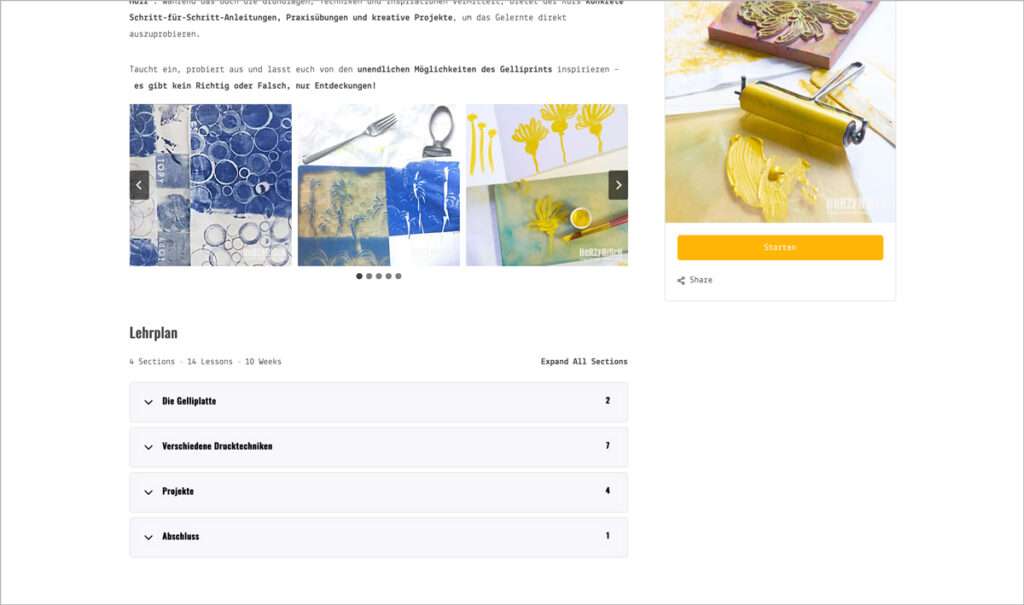The width and height of the screenshot is (1024, 605).
Task: Click the next slide arrow on carousel
Action: coord(618,185)
